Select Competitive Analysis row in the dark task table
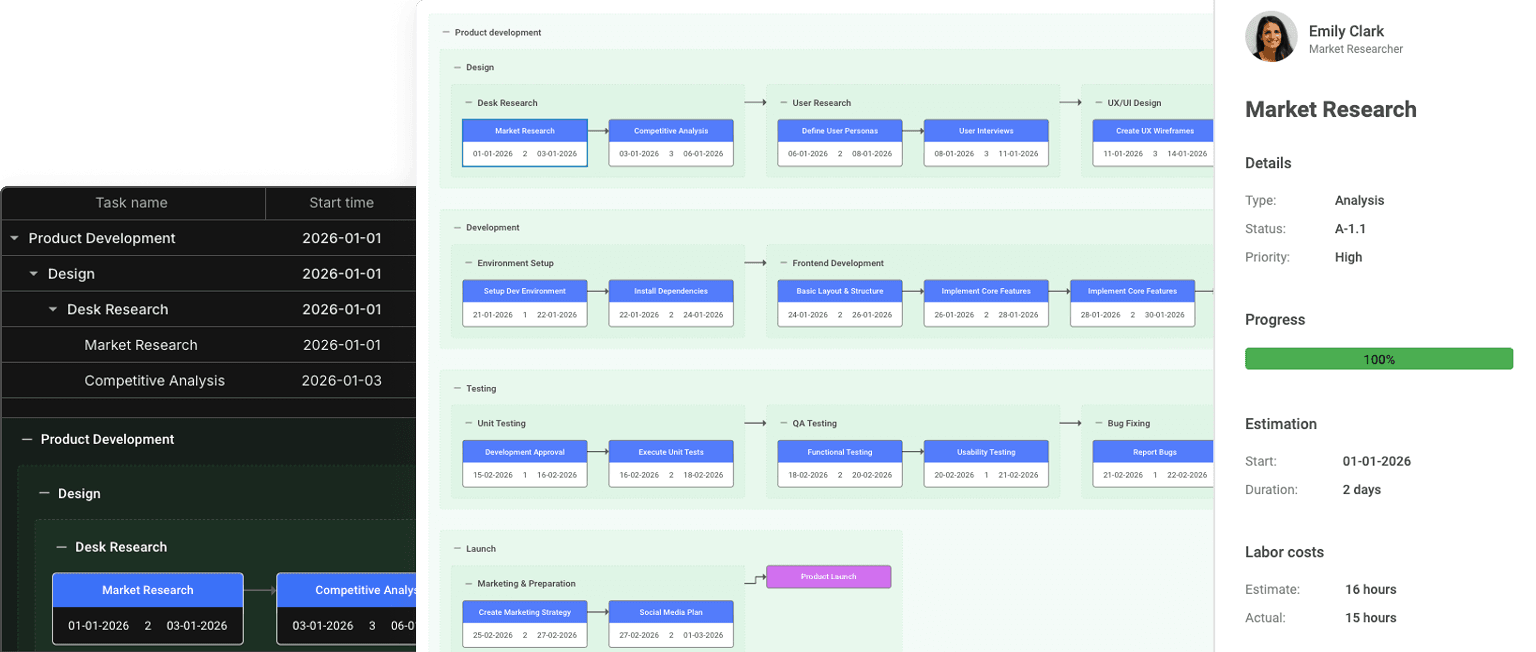The width and height of the screenshot is (1536, 652). (208, 381)
